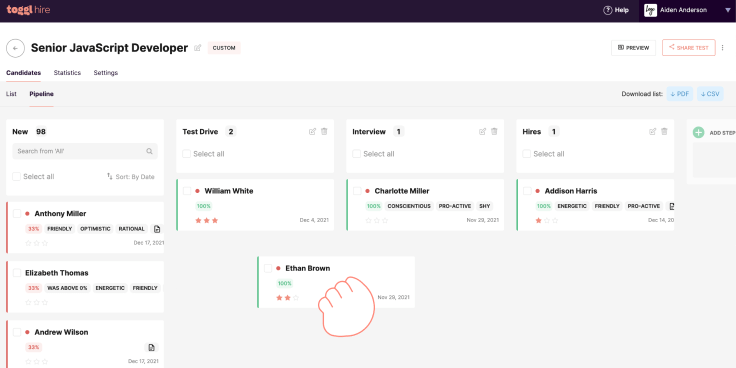The height and width of the screenshot is (368, 736).
Task: Open Charlotte Miller candidate card
Action: coord(425,205)
